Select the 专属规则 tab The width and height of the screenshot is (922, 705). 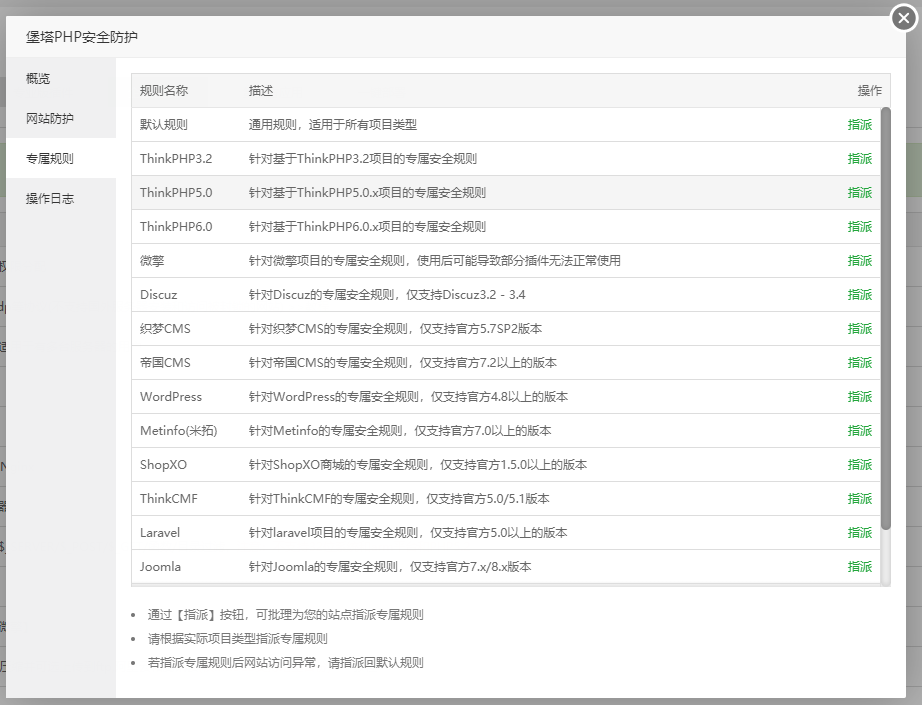coord(61,158)
